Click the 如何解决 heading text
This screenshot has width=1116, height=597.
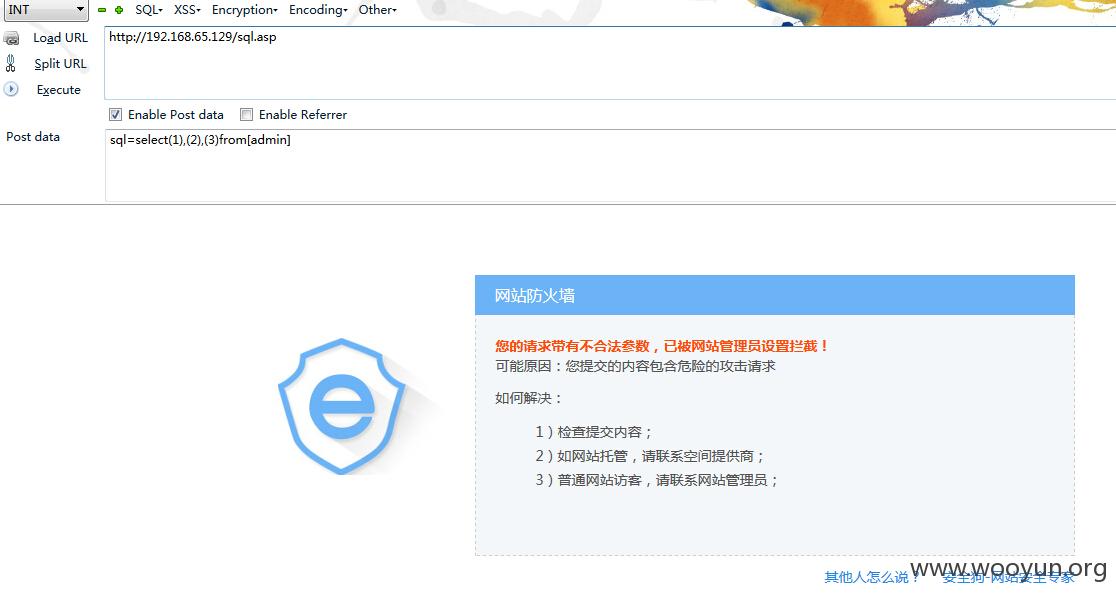click(528, 398)
